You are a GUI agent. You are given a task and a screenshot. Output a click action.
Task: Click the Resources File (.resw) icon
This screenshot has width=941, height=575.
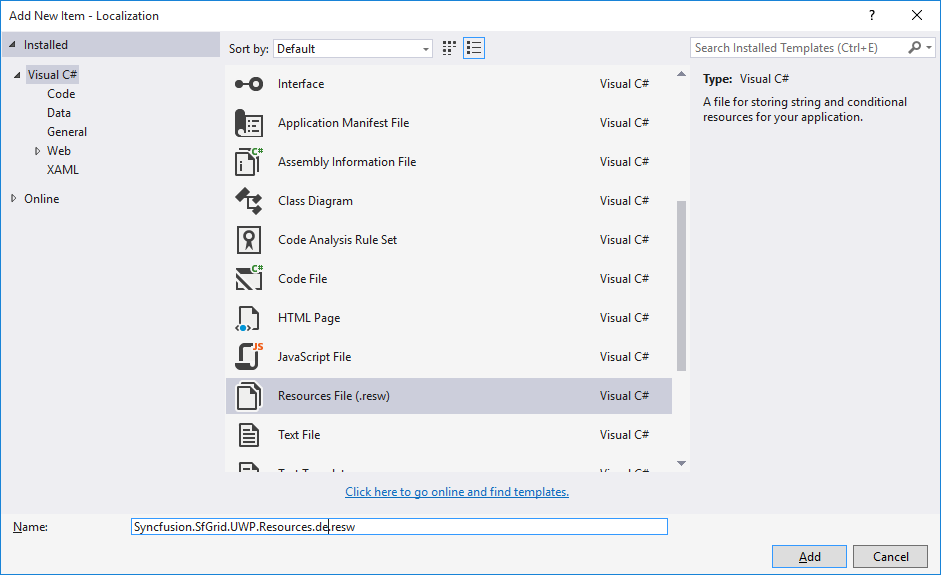pyautogui.click(x=248, y=396)
